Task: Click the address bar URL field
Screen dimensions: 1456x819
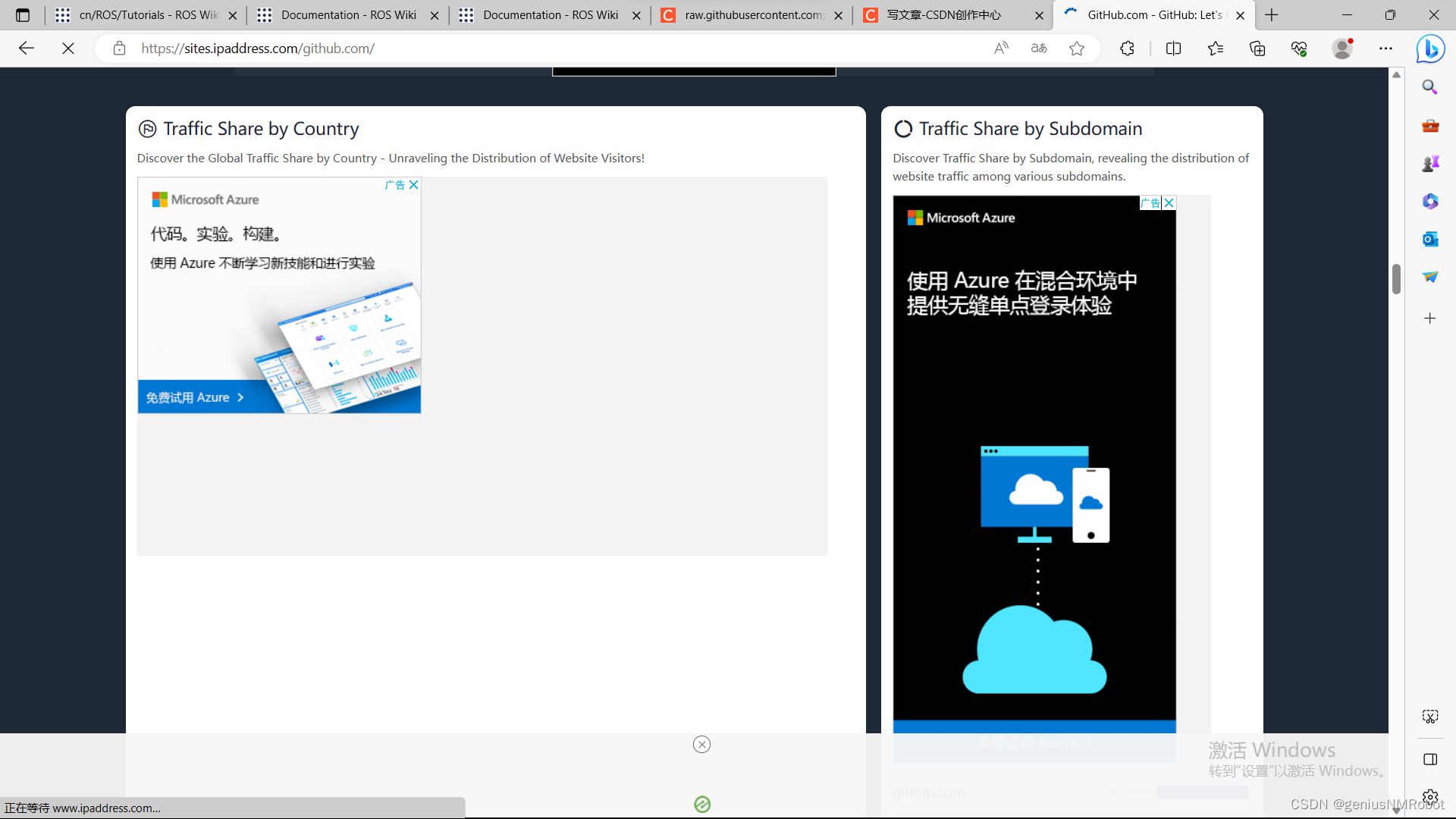Action: 531,49
